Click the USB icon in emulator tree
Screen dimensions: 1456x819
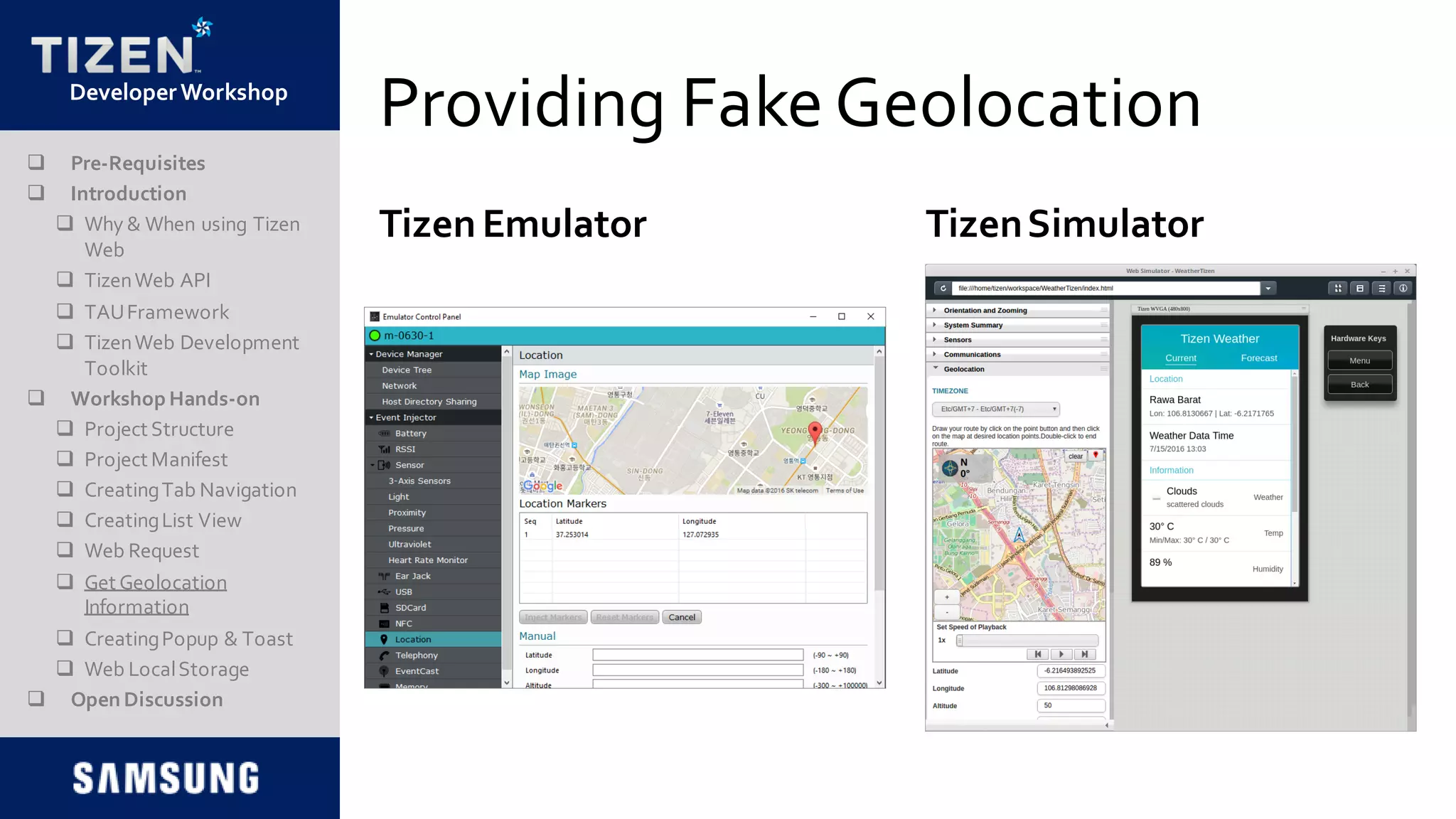tap(385, 592)
